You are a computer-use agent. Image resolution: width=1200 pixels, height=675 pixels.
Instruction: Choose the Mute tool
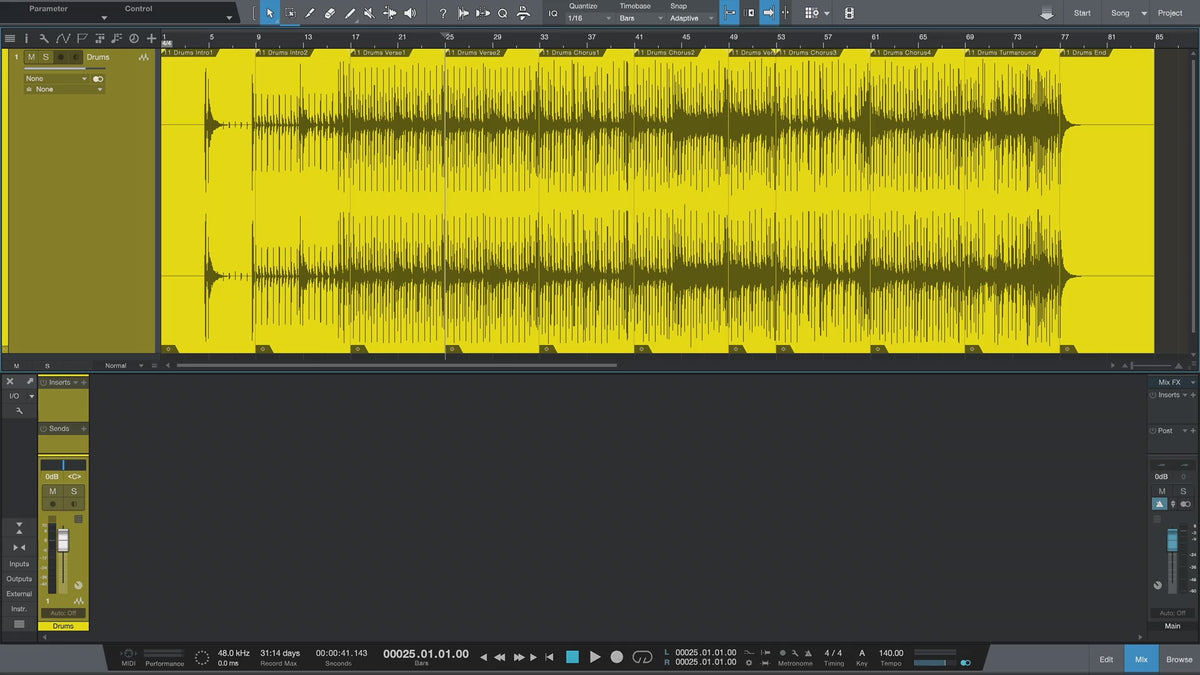click(x=369, y=13)
